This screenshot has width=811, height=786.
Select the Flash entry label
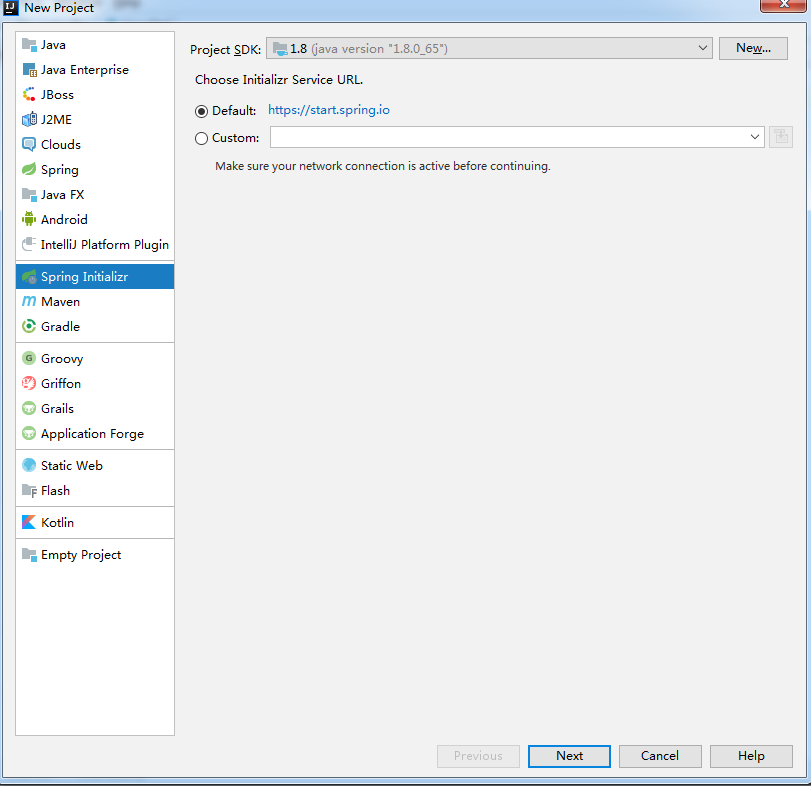point(55,490)
